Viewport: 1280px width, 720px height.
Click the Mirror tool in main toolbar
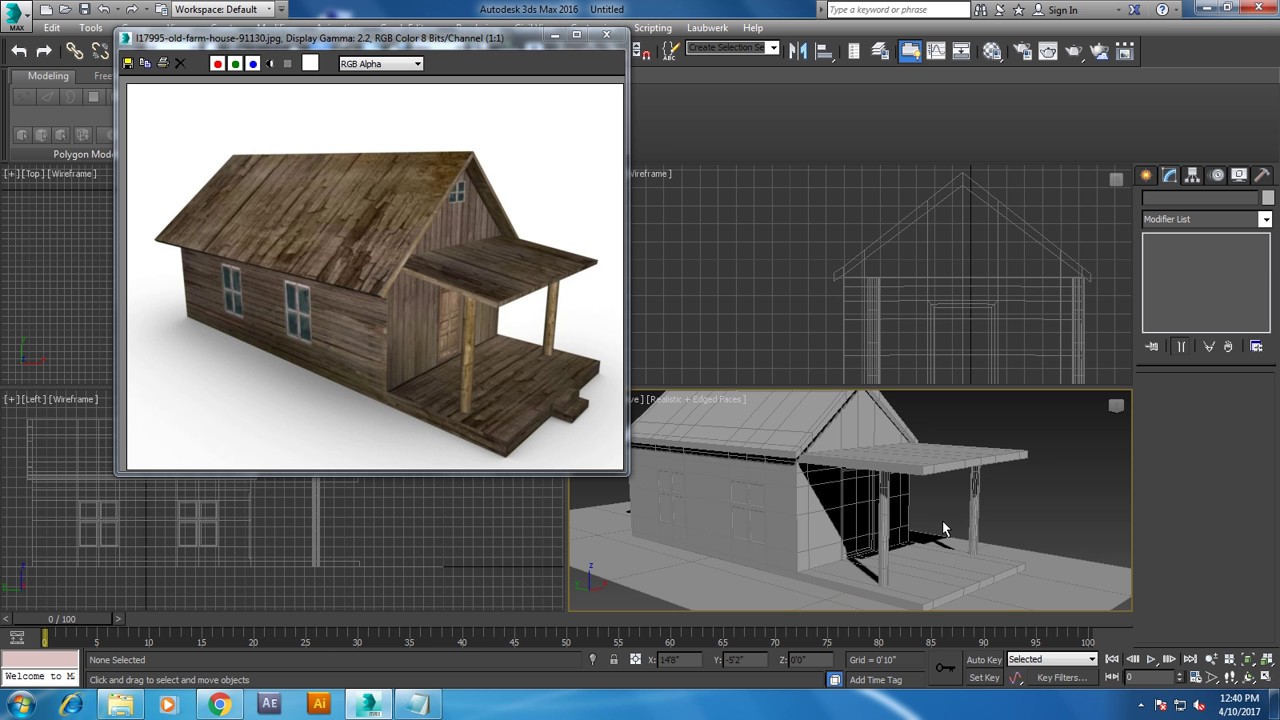(x=798, y=51)
